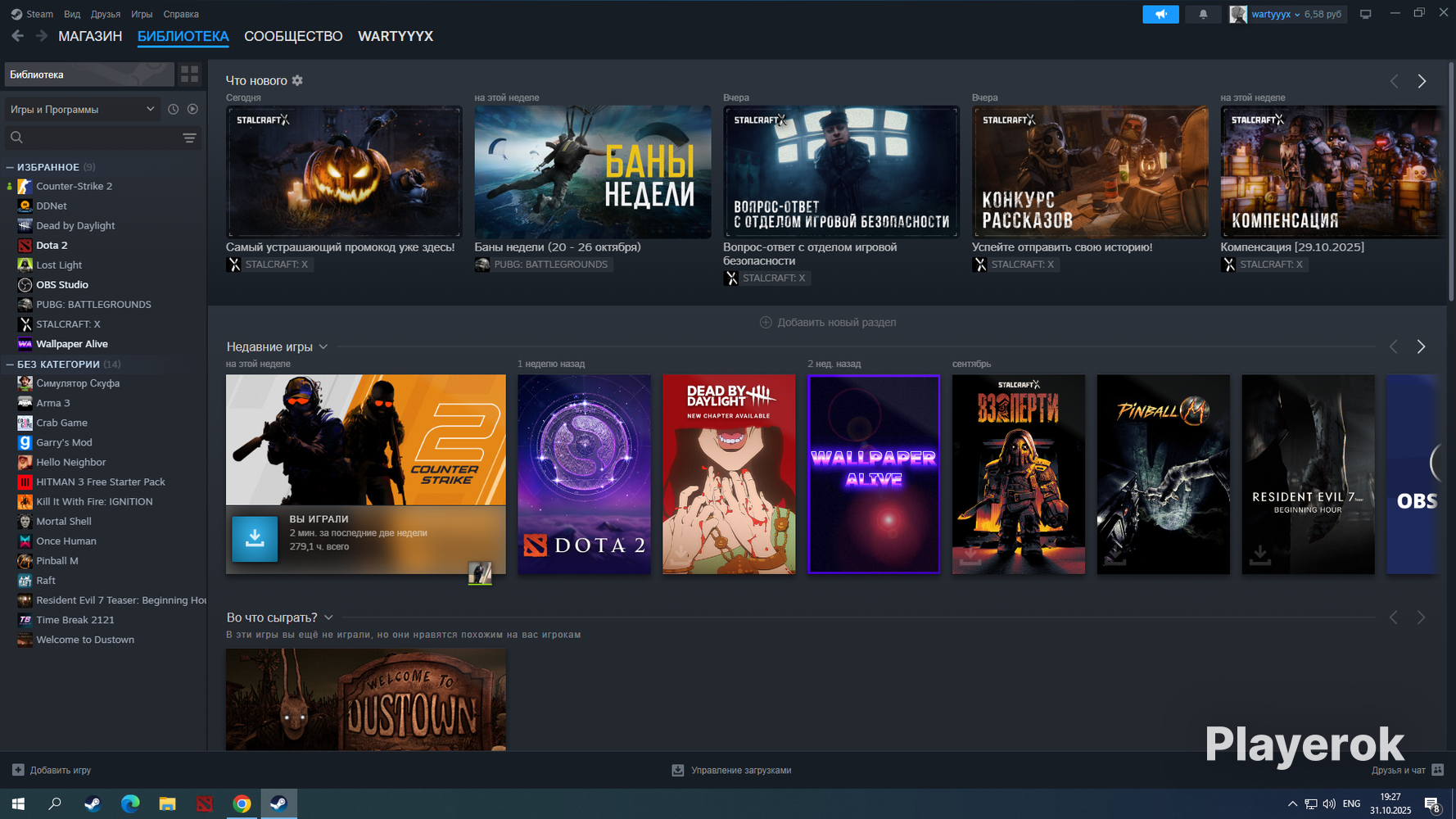Expand the Во что сыграть? dropdown
This screenshot has height=819, width=1456.
point(328,618)
